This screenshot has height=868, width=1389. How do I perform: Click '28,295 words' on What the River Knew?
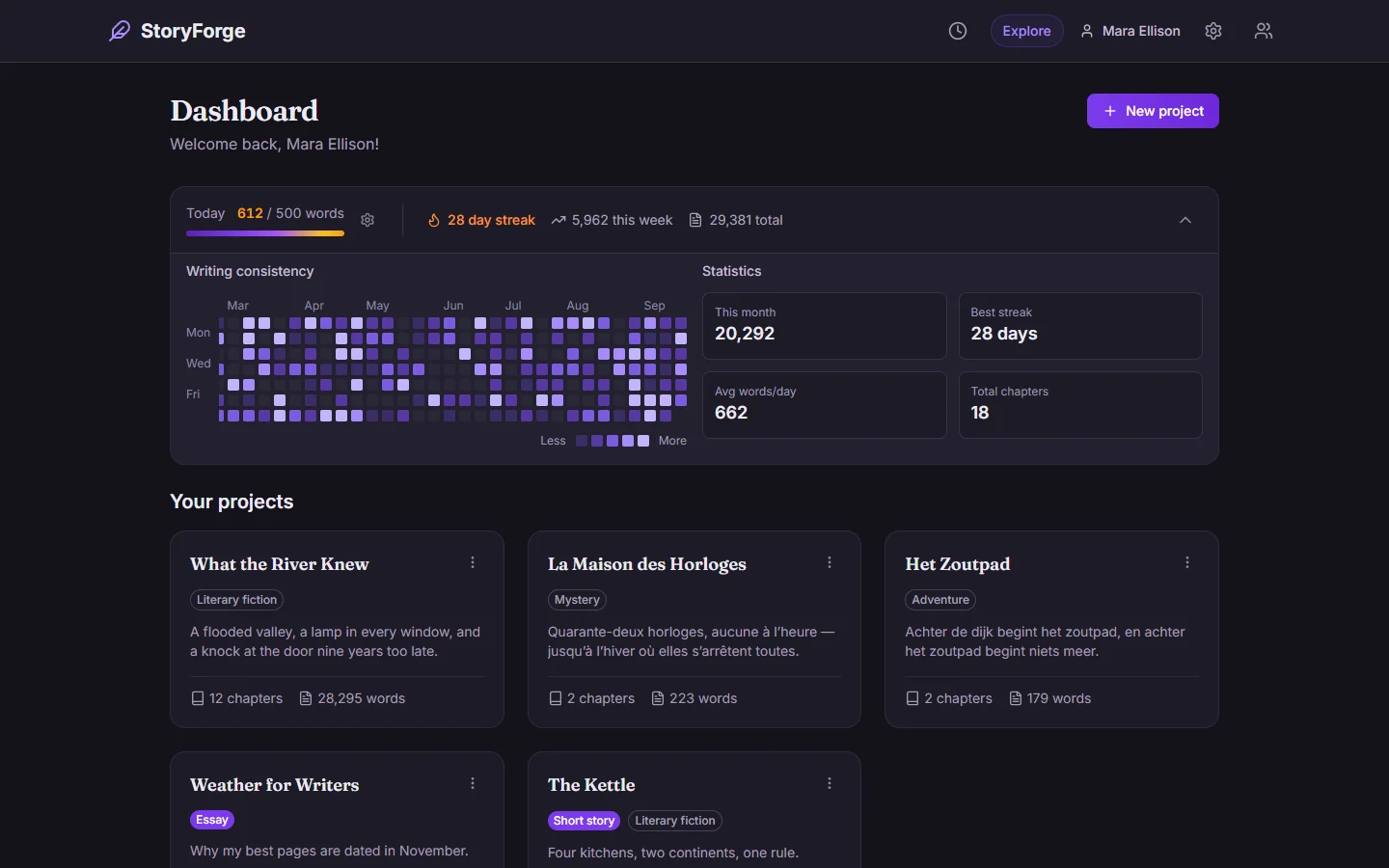[361, 698]
